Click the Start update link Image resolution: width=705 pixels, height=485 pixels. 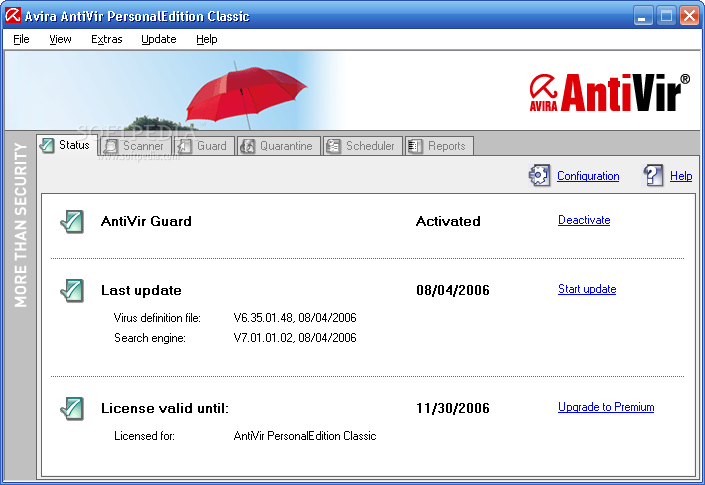click(586, 289)
